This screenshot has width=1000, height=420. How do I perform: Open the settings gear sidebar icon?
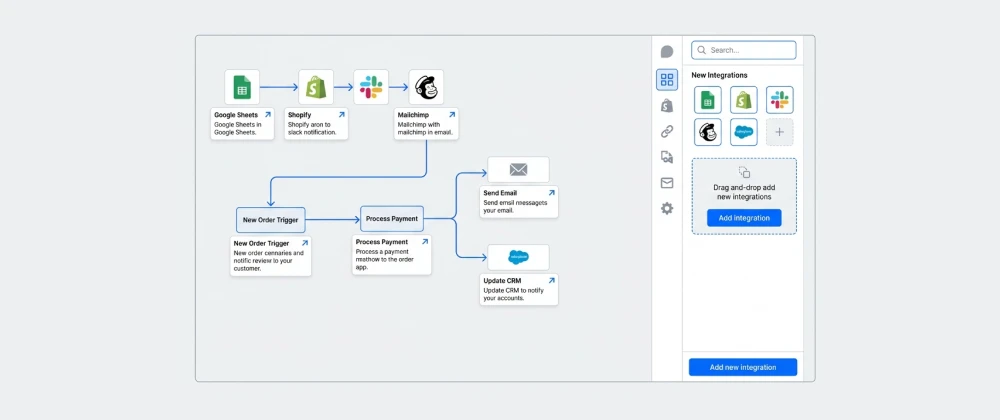click(667, 208)
